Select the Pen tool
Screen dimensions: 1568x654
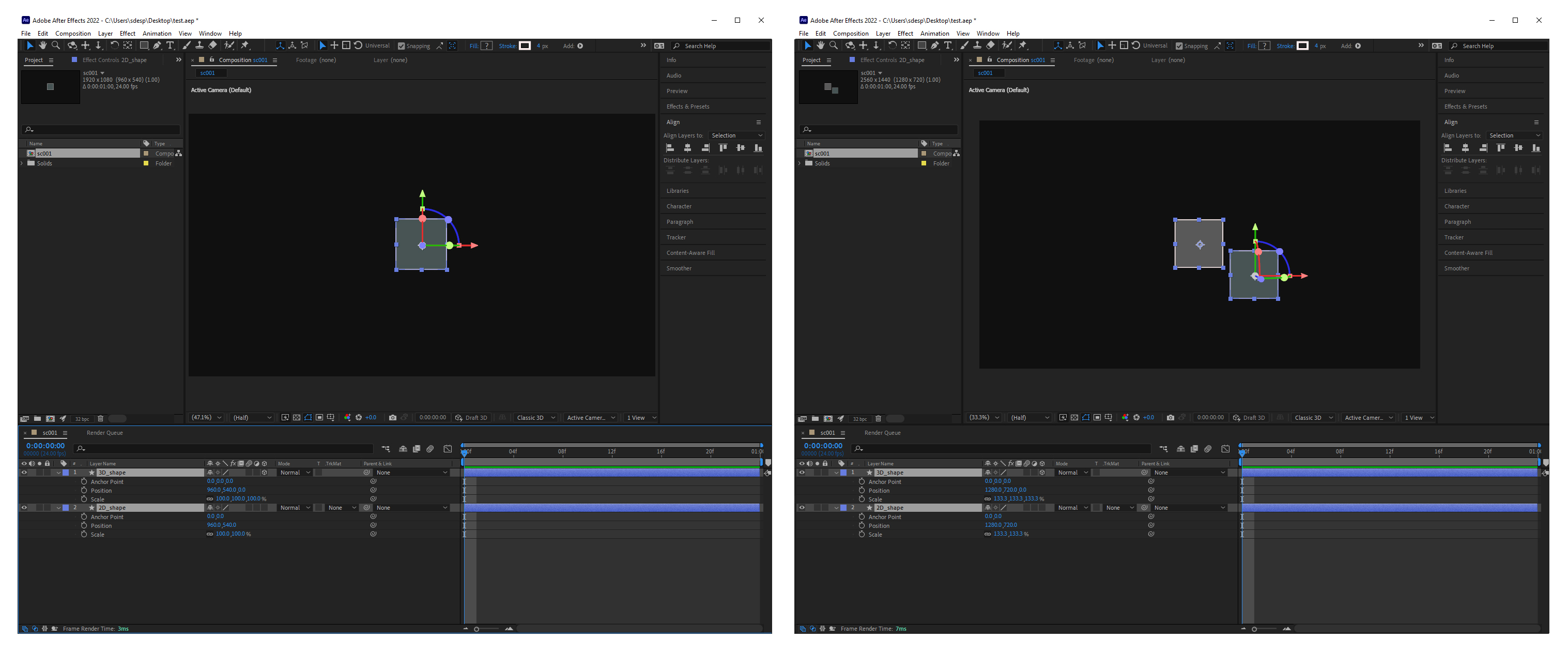tap(158, 45)
